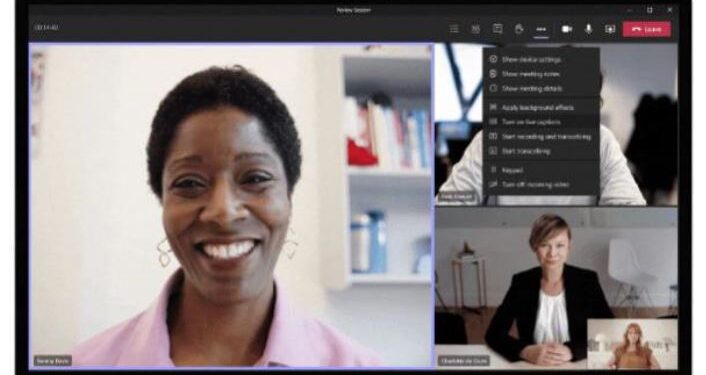This screenshot has height=375, width=706.
Task: Select Show device settings from the menu
Action: (x=541, y=59)
